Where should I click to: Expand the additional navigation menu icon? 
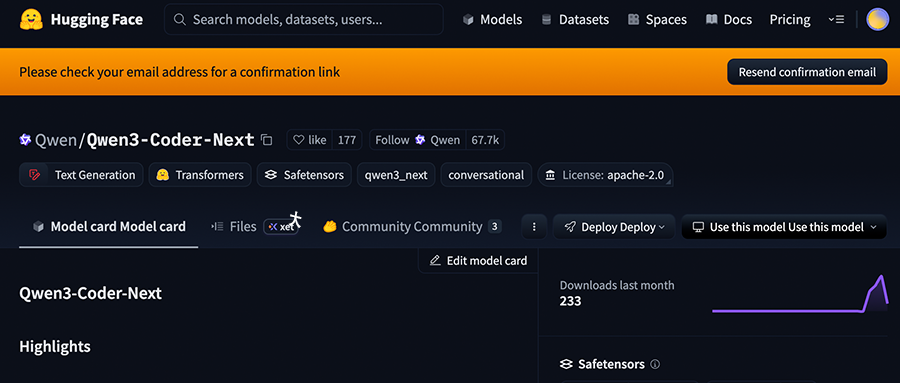coord(836,20)
